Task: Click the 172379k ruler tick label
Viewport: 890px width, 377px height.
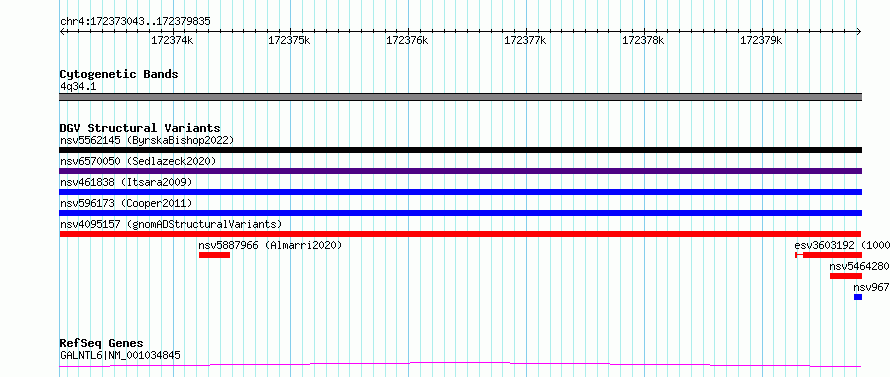Action: (x=762, y=40)
